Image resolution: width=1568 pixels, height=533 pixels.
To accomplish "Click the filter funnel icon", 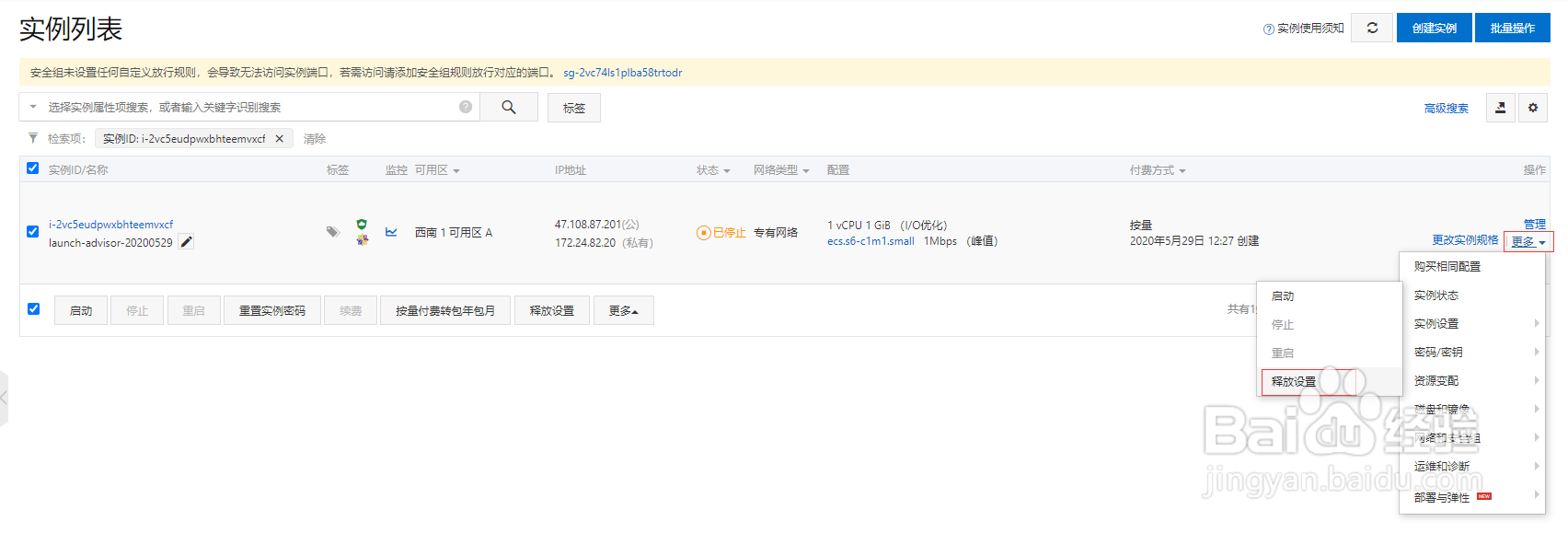I will [33, 138].
